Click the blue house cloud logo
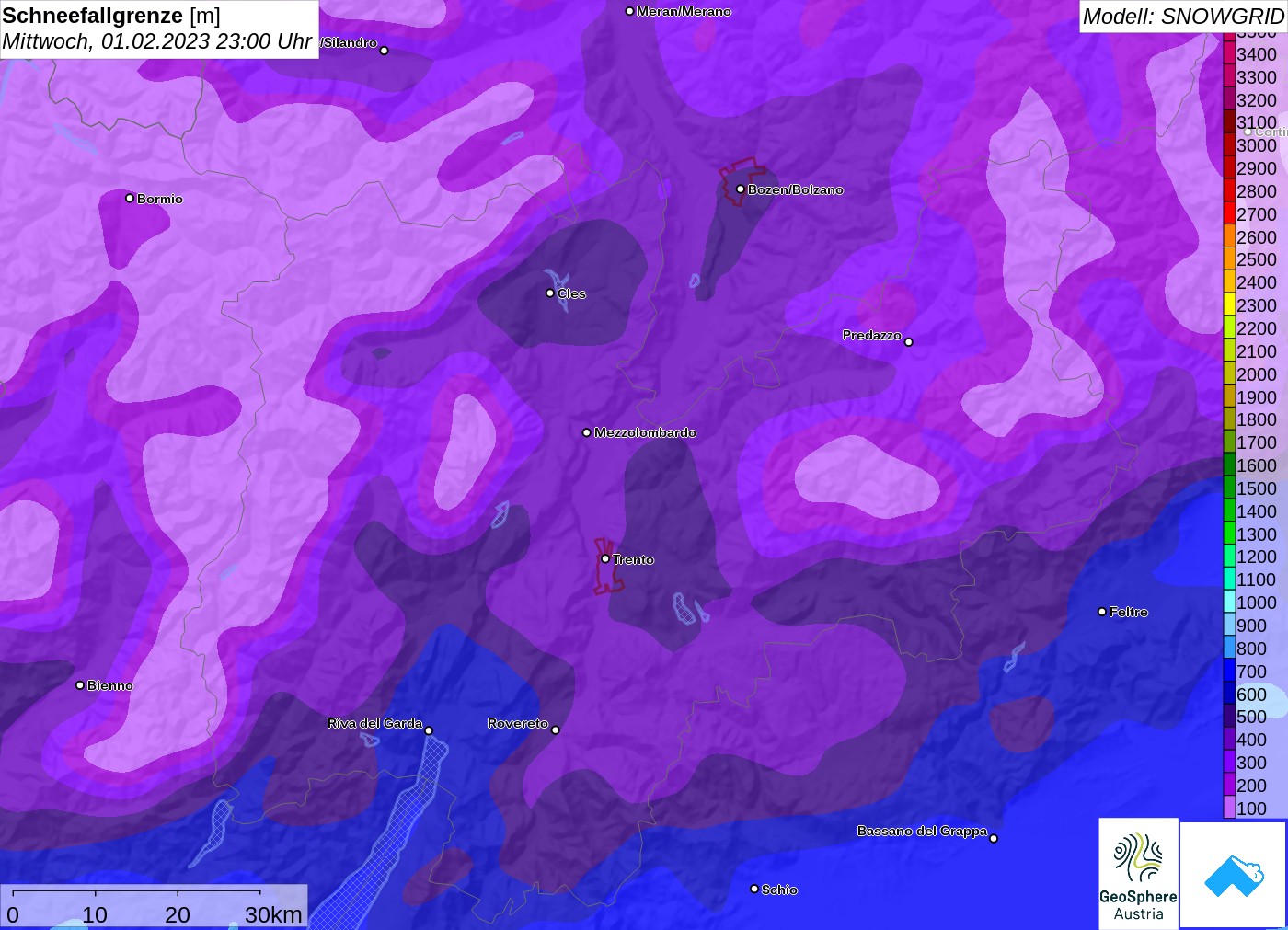This screenshot has height=930, width=1288. (x=1234, y=875)
